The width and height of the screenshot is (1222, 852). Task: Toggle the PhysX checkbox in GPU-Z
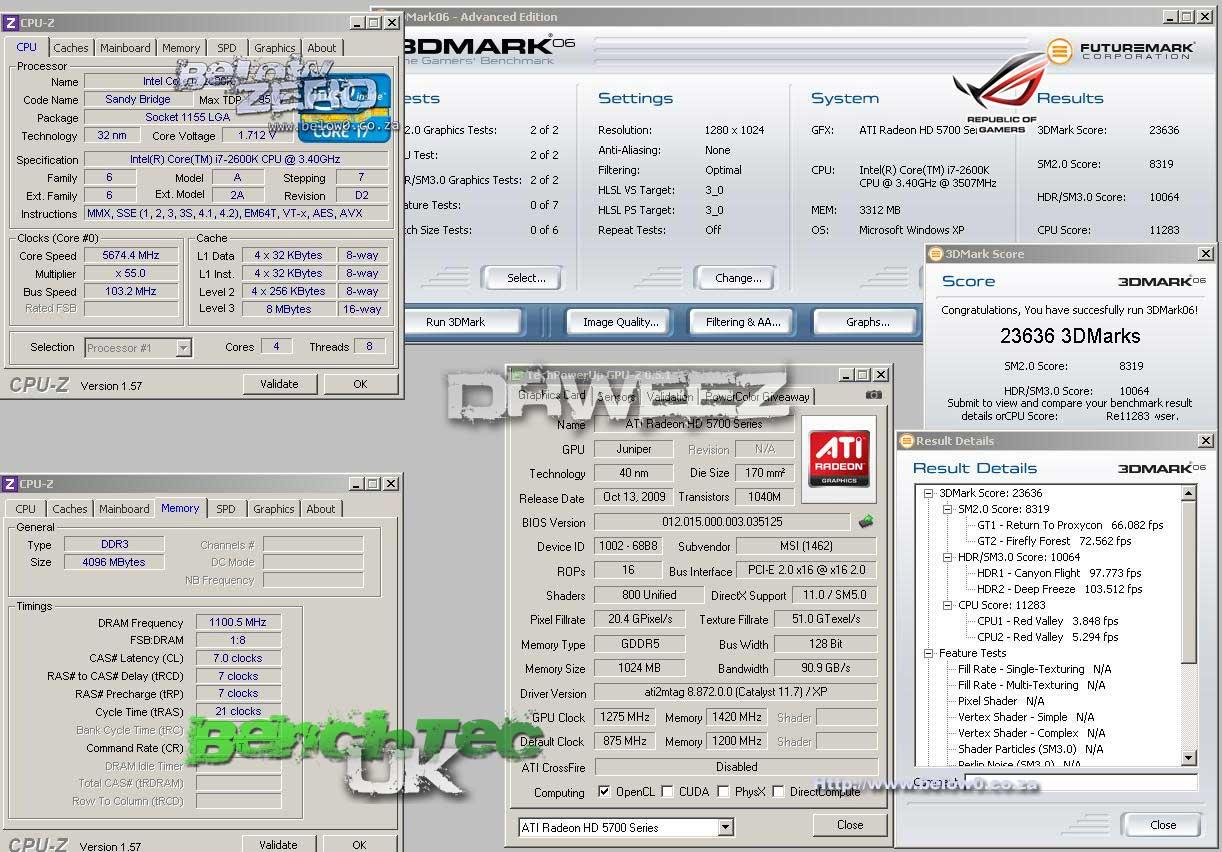(x=722, y=792)
